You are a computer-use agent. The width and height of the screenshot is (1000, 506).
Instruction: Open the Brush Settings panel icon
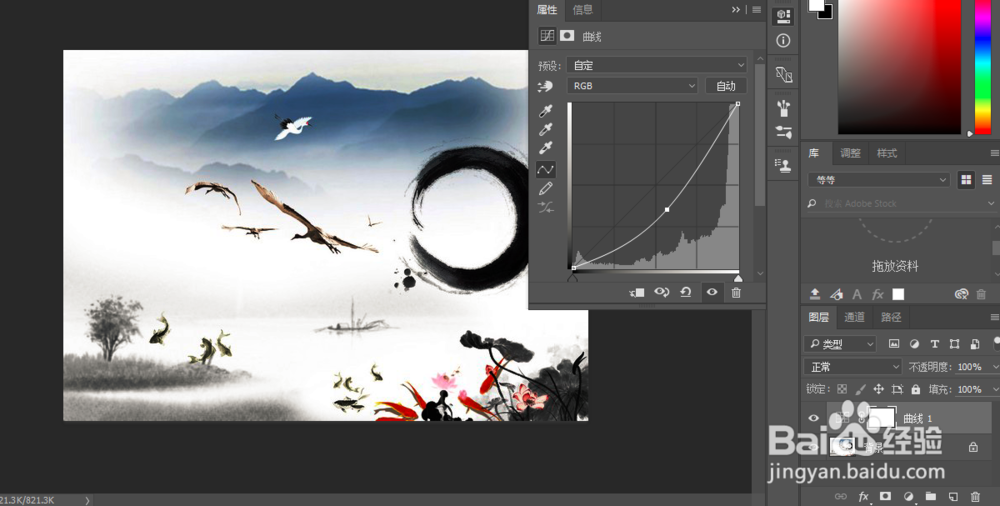(x=783, y=132)
